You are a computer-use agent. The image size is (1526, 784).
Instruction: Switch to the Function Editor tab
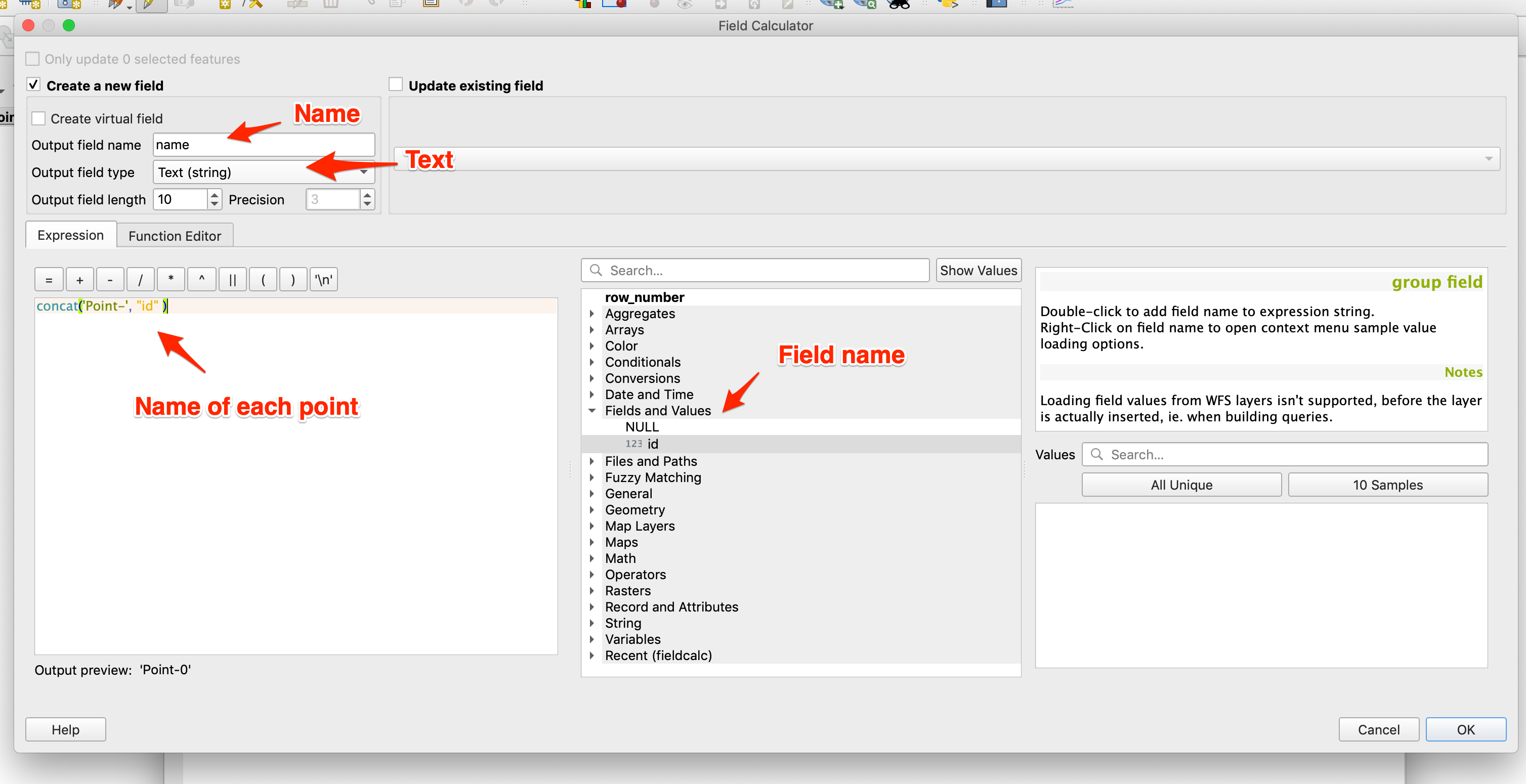pos(175,236)
